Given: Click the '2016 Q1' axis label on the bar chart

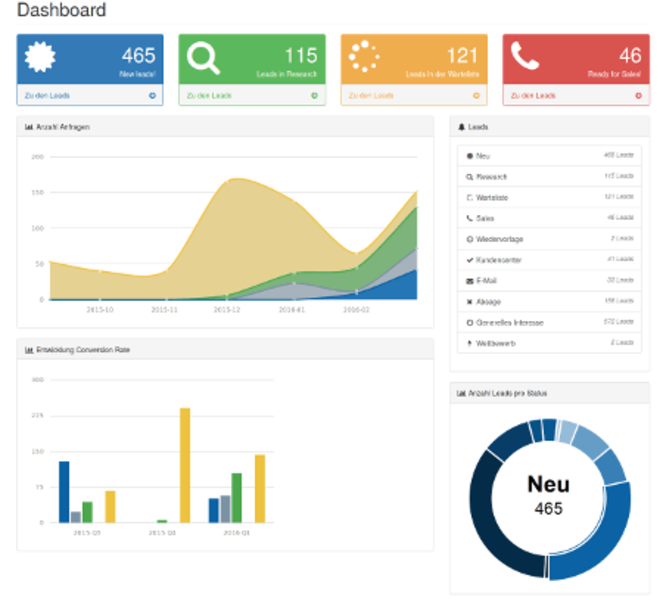Looking at the screenshot, I should (236, 533).
